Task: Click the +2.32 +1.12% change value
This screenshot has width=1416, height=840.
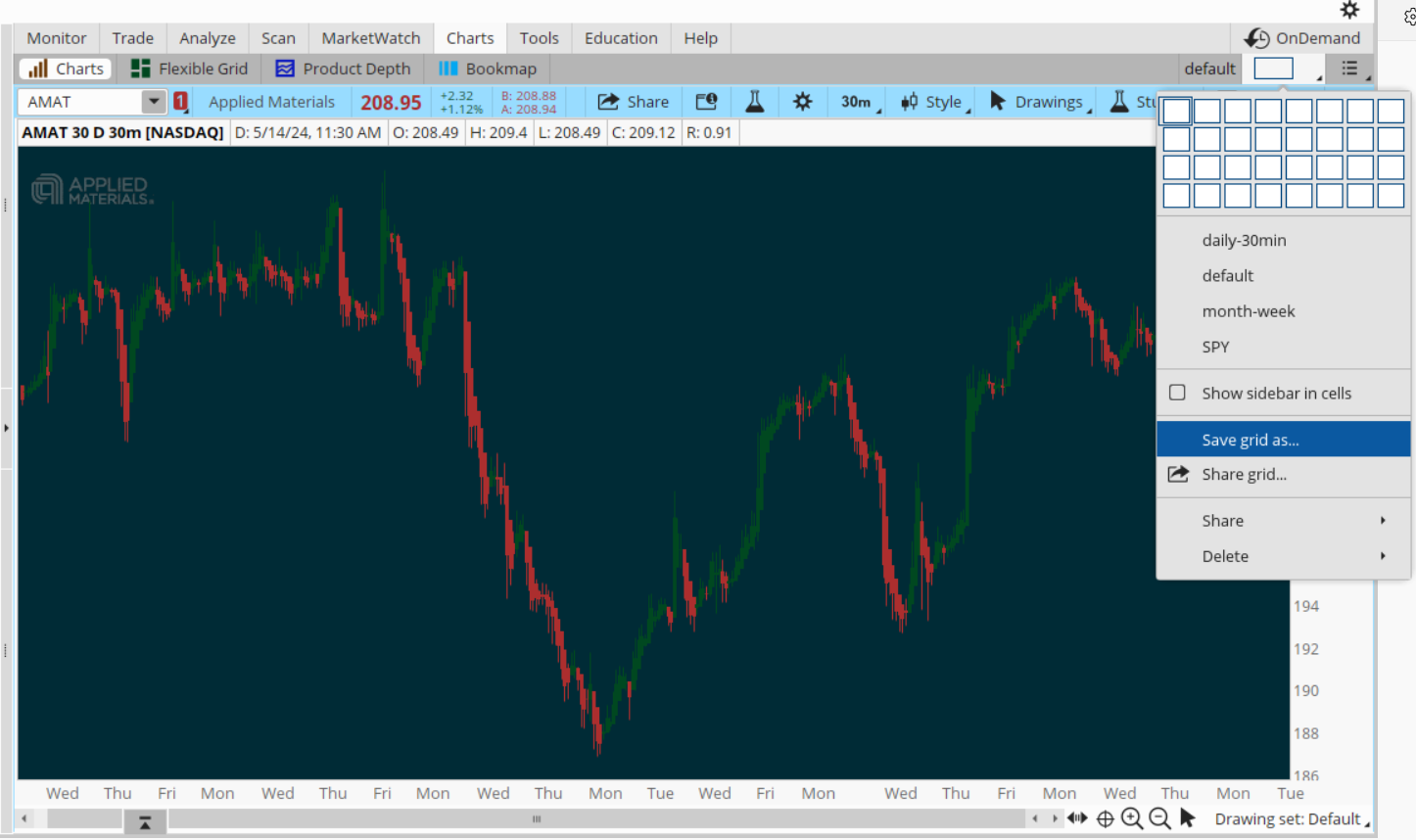Action: click(x=460, y=102)
